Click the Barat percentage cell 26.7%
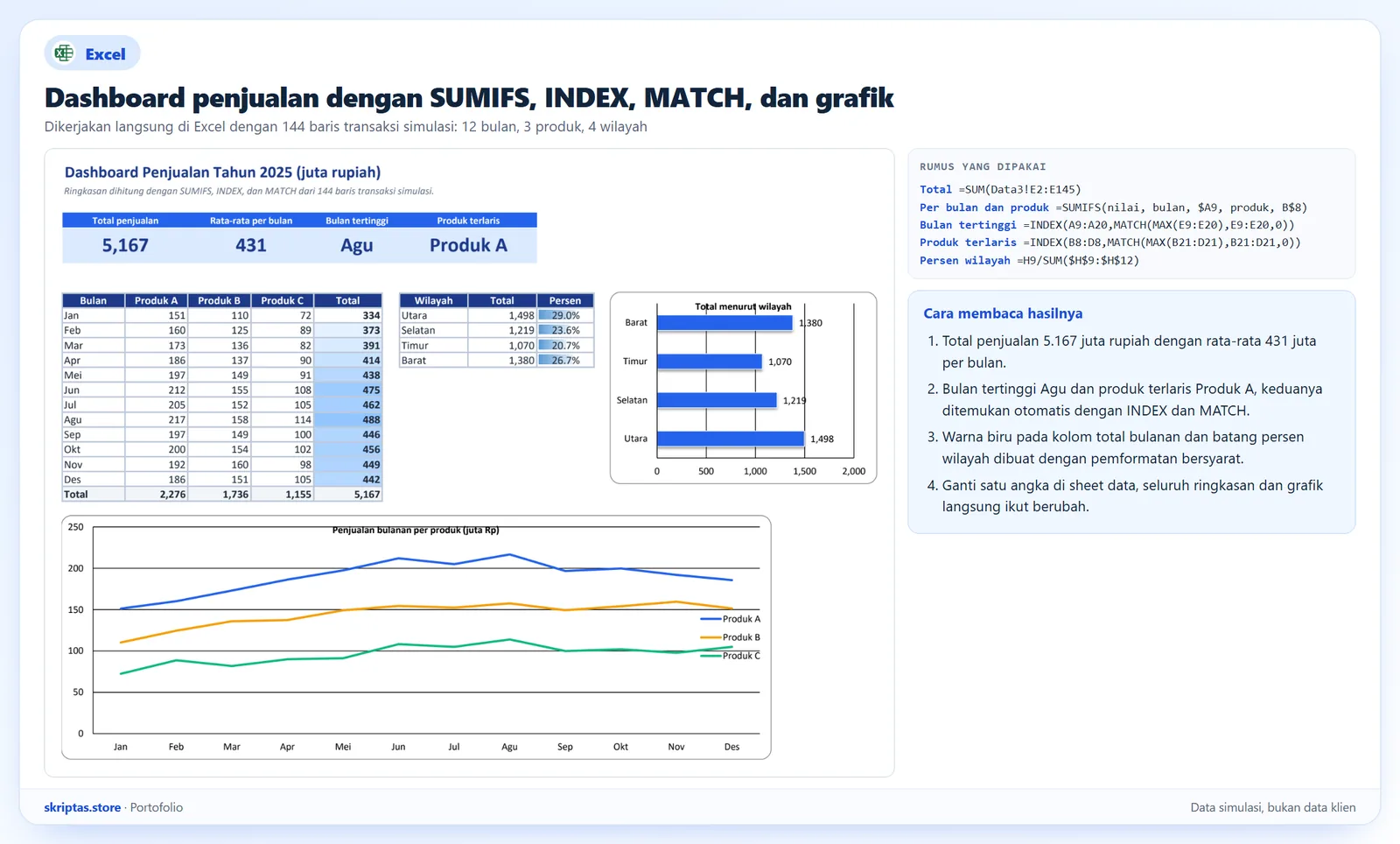 coord(565,360)
